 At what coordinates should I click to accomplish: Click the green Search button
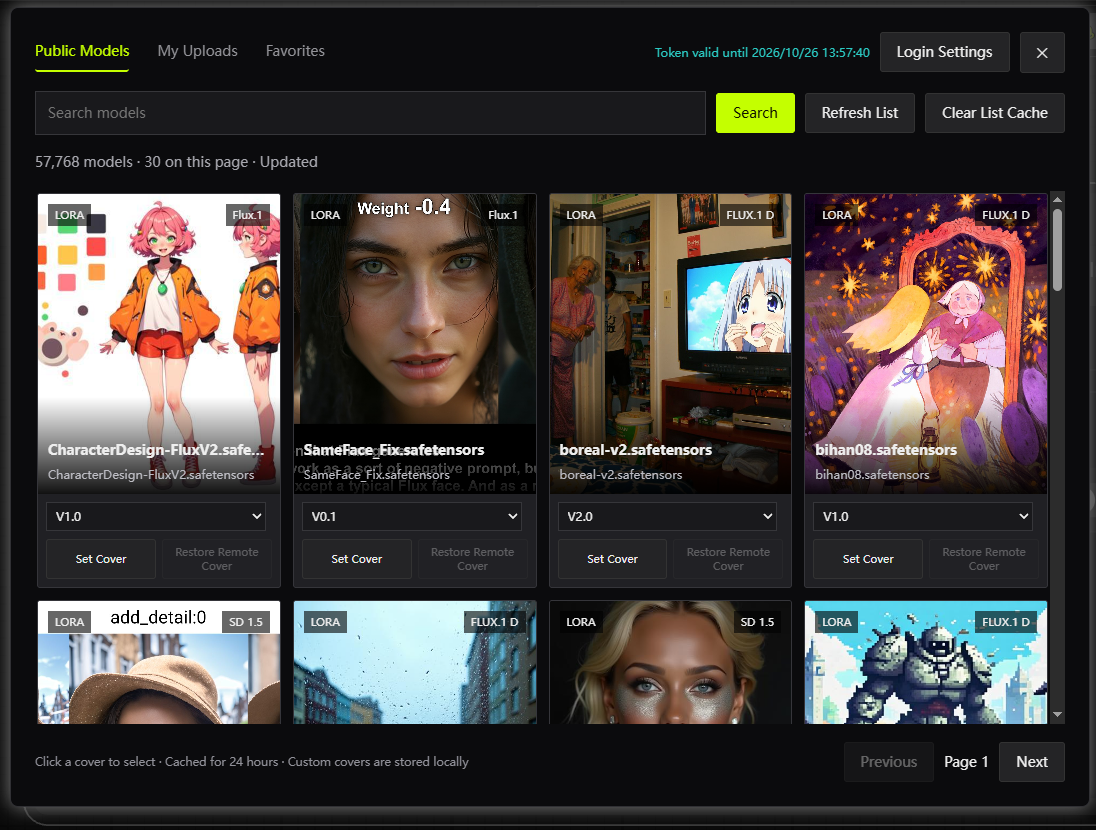(755, 113)
